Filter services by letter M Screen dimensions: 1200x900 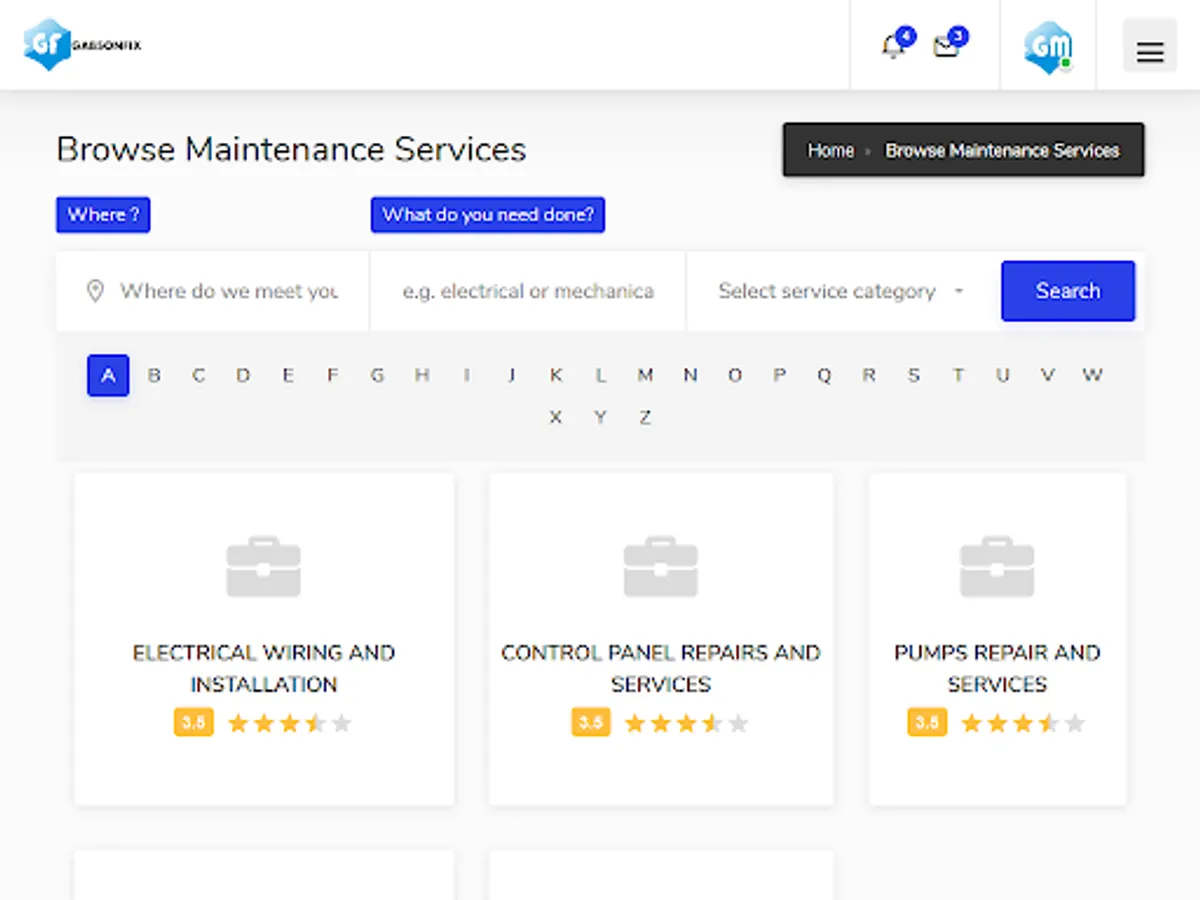click(x=645, y=376)
